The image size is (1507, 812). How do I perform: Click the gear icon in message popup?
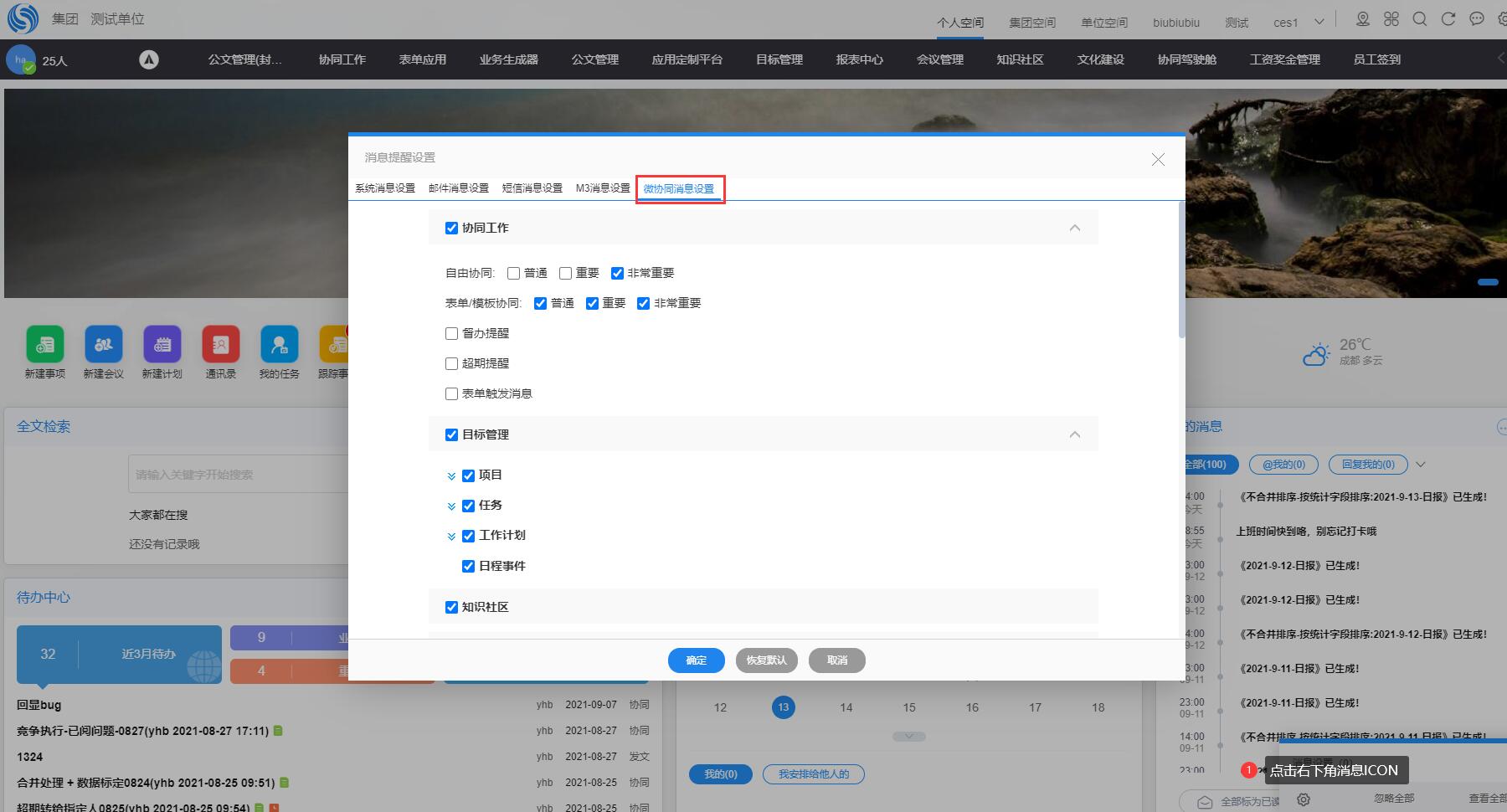click(1304, 799)
